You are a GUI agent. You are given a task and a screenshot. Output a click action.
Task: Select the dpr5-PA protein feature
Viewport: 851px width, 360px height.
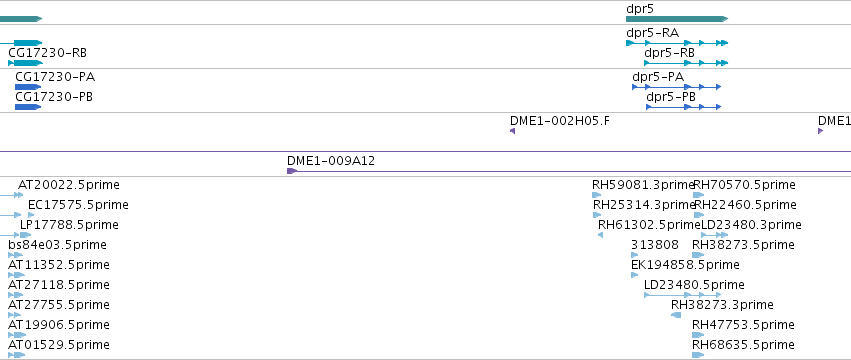tap(676, 87)
